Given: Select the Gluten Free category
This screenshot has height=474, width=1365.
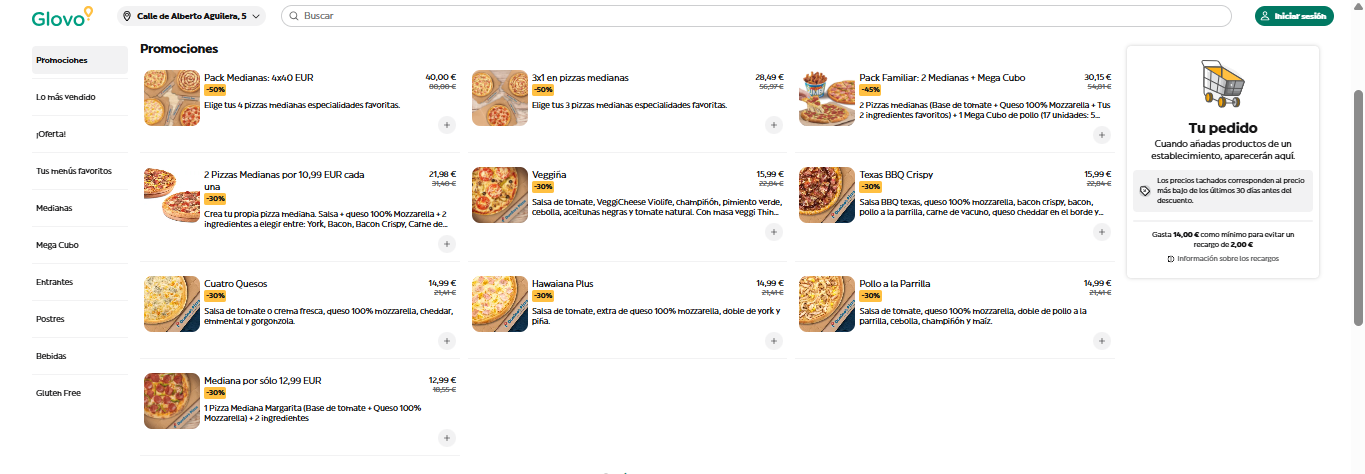Looking at the screenshot, I should tap(80, 393).
